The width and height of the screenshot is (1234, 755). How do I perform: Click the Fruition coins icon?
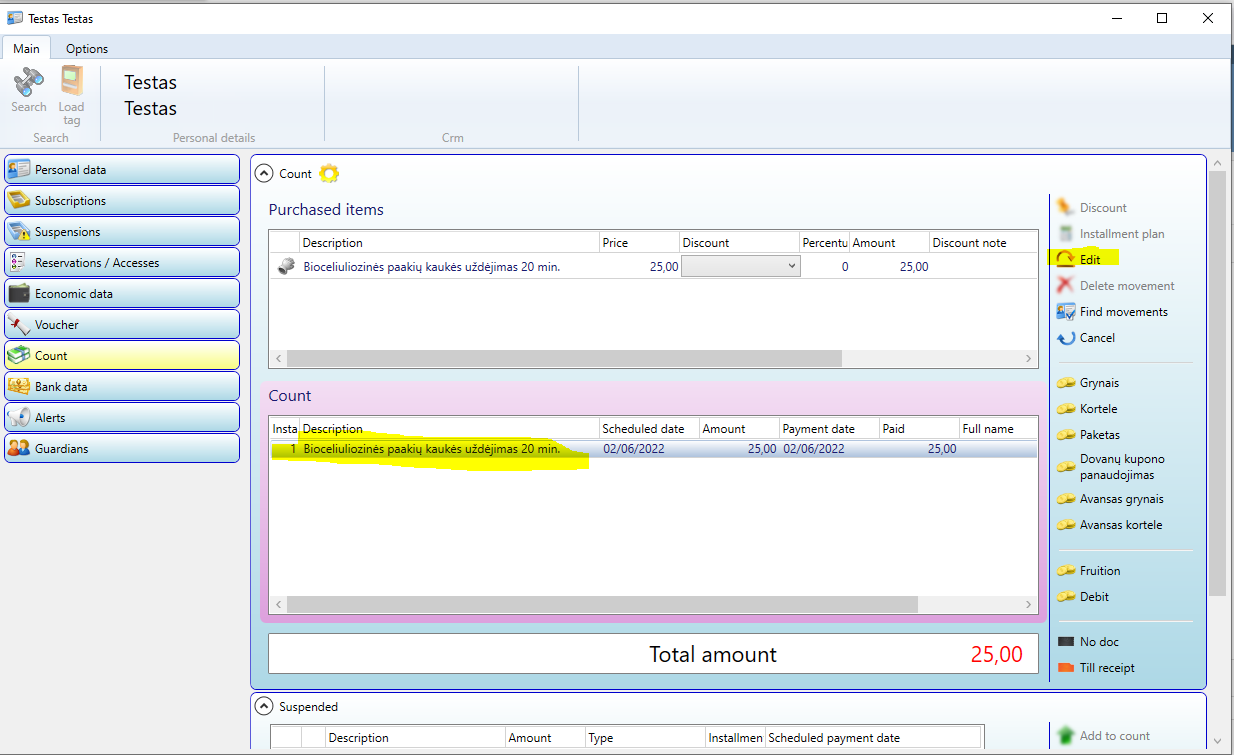tap(1066, 571)
